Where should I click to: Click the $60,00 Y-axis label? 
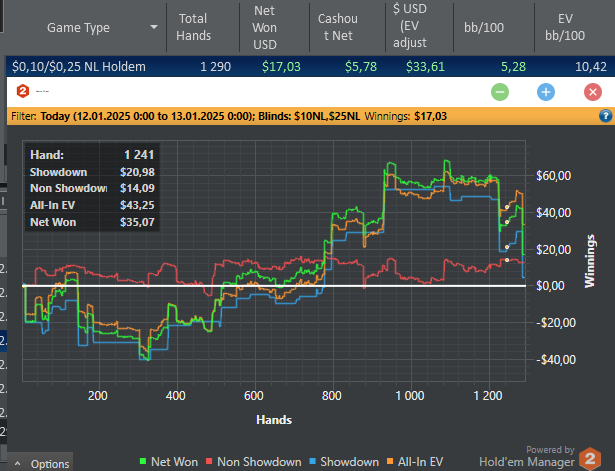(553, 176)
